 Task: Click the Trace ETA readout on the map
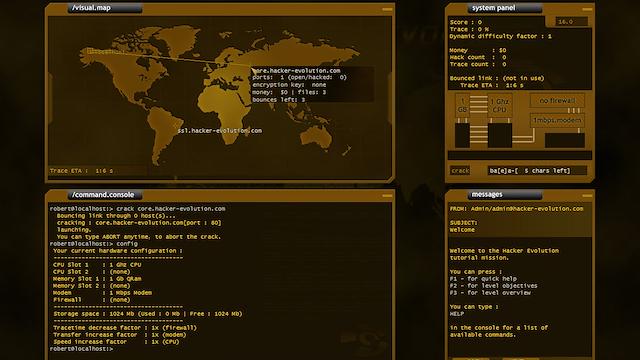coord(81,171)
